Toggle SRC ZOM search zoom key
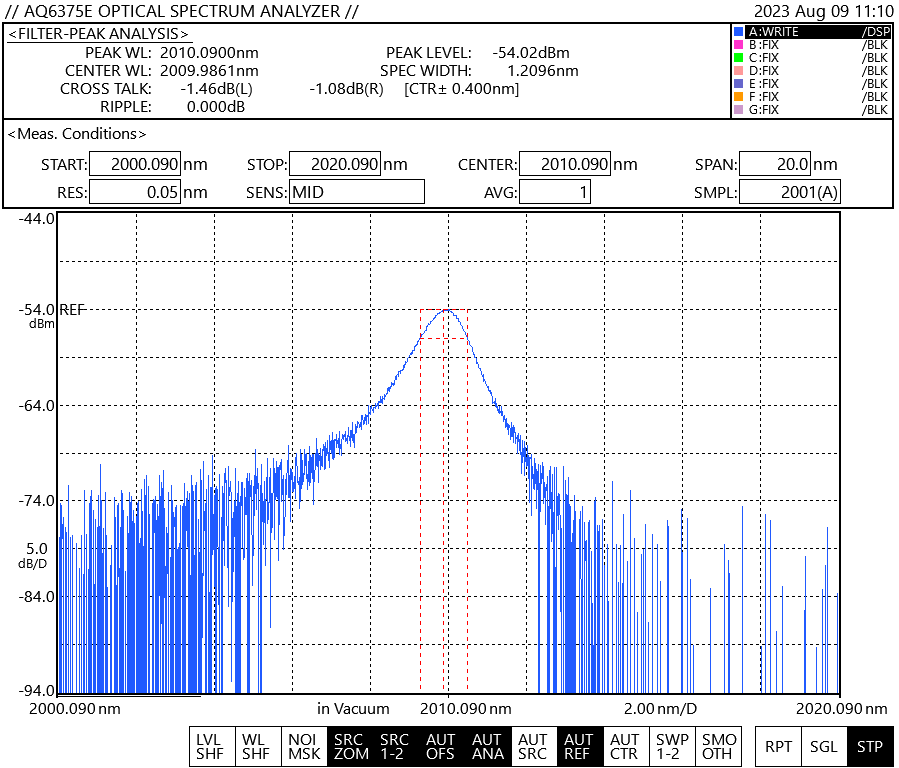Screen dimensions: 899x768 350,747
